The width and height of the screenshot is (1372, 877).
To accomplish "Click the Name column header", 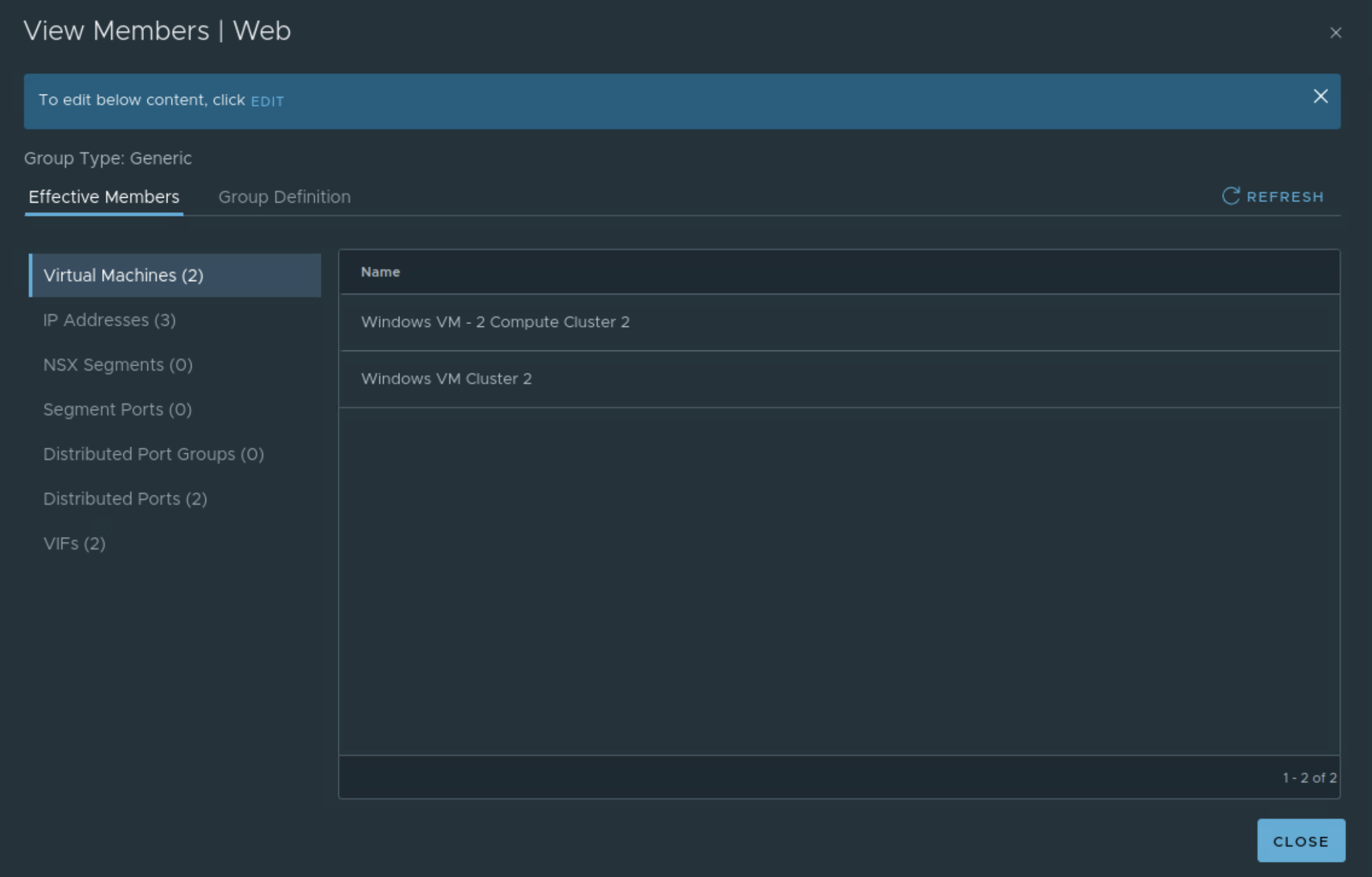I will [380, 272].
